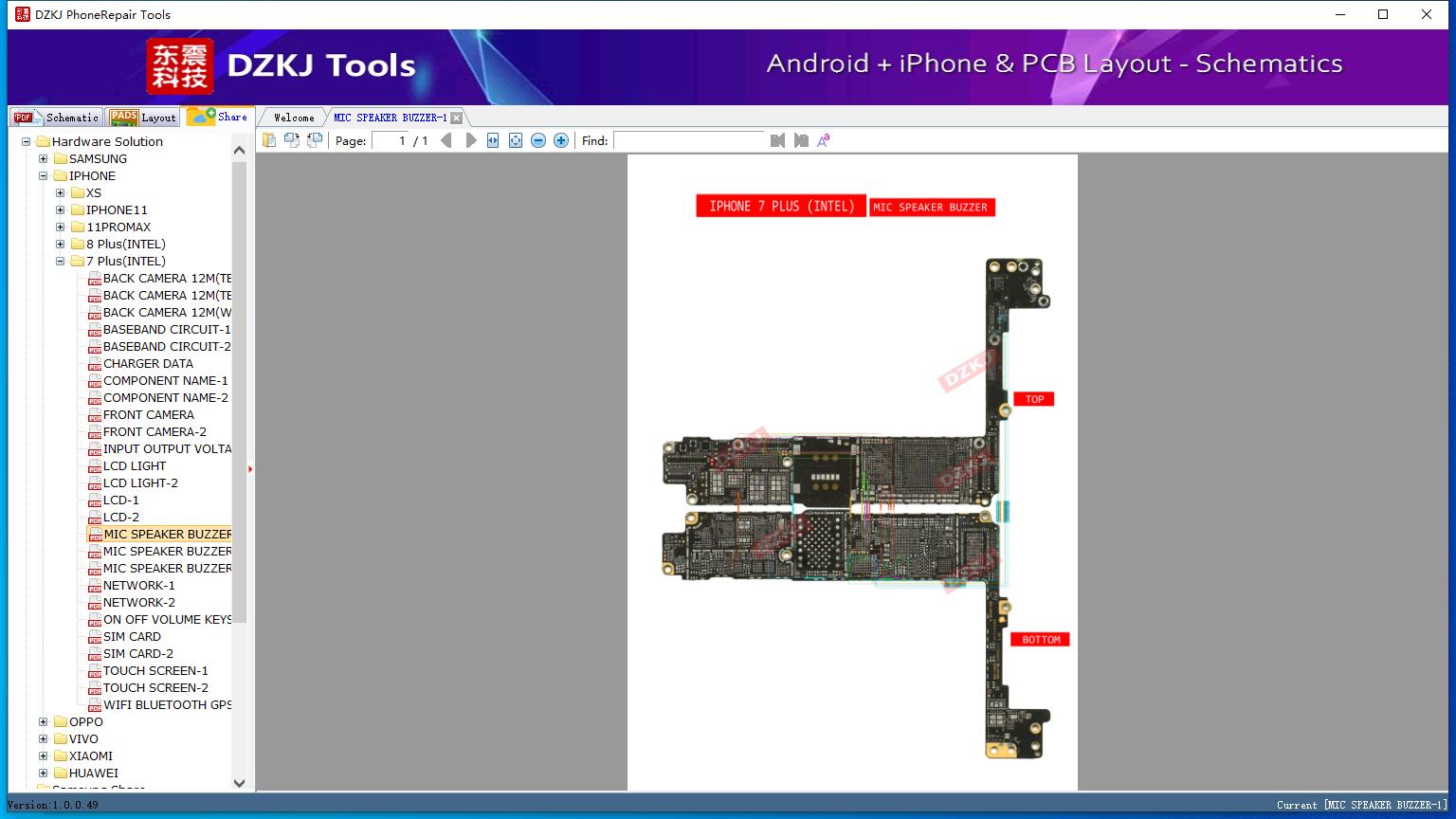Image resolution: width=1456 pixels, height=819 pixels.
Task: Open the WIFI BLUETOOTH GPS file
Action: [167, 705]
